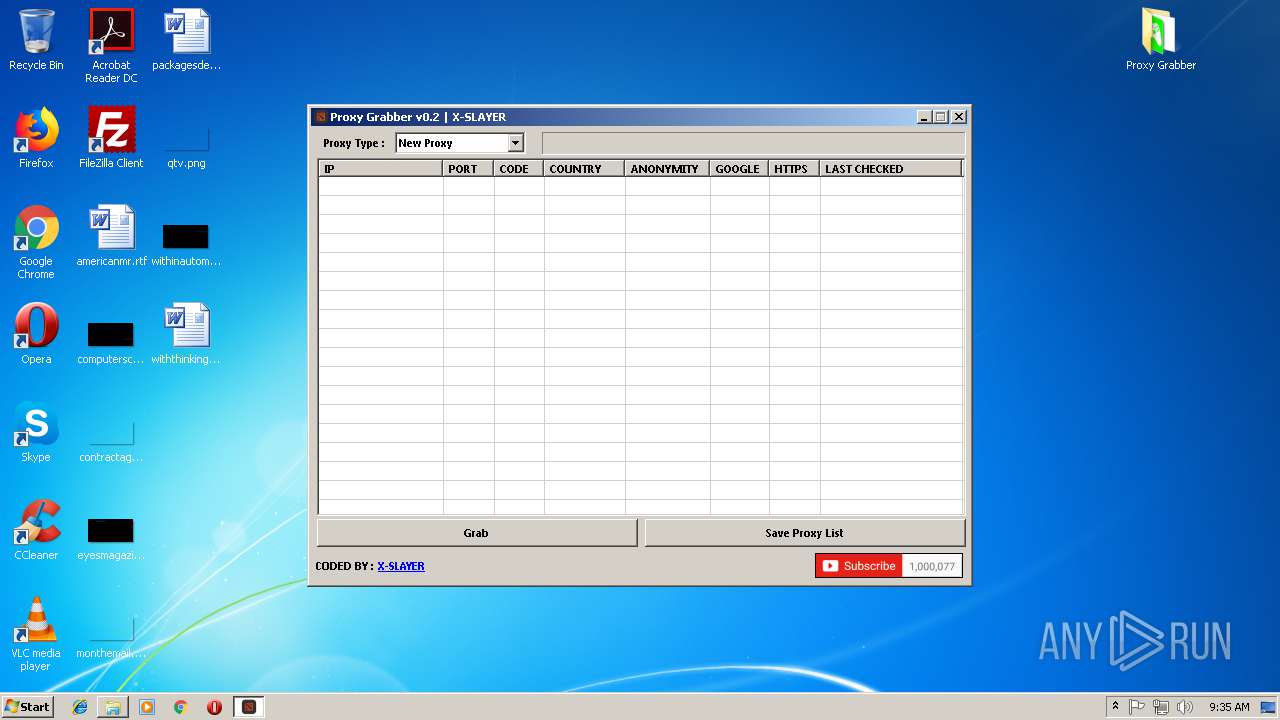Open the Action Center flag icon
The width and height of the screenshot is (1280, 720).
tap(1137, 707)
